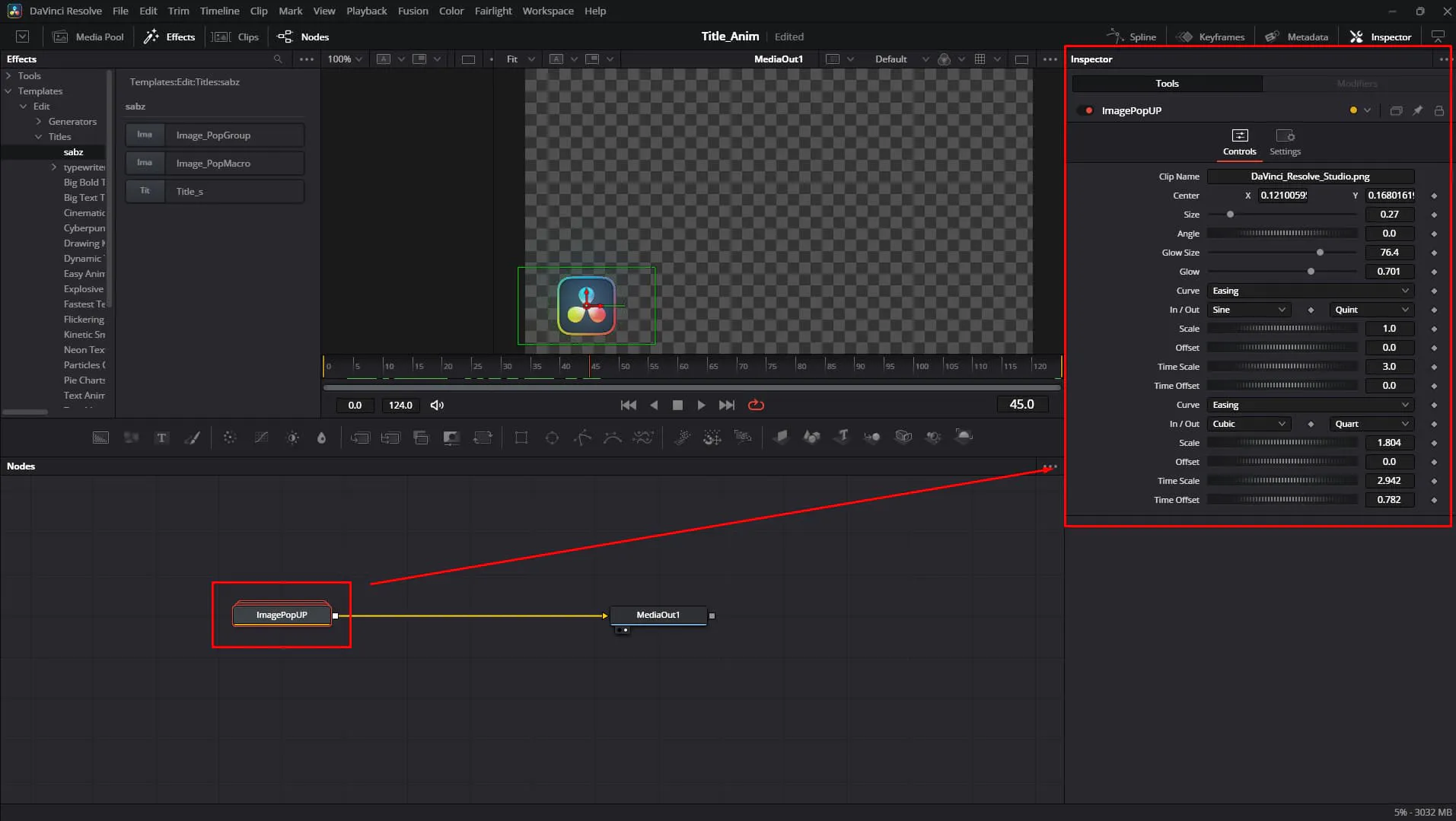The image size is (1456, 821).
Task: Open the Quint In/Out dropdown
Action: (x=1372, y=310)
